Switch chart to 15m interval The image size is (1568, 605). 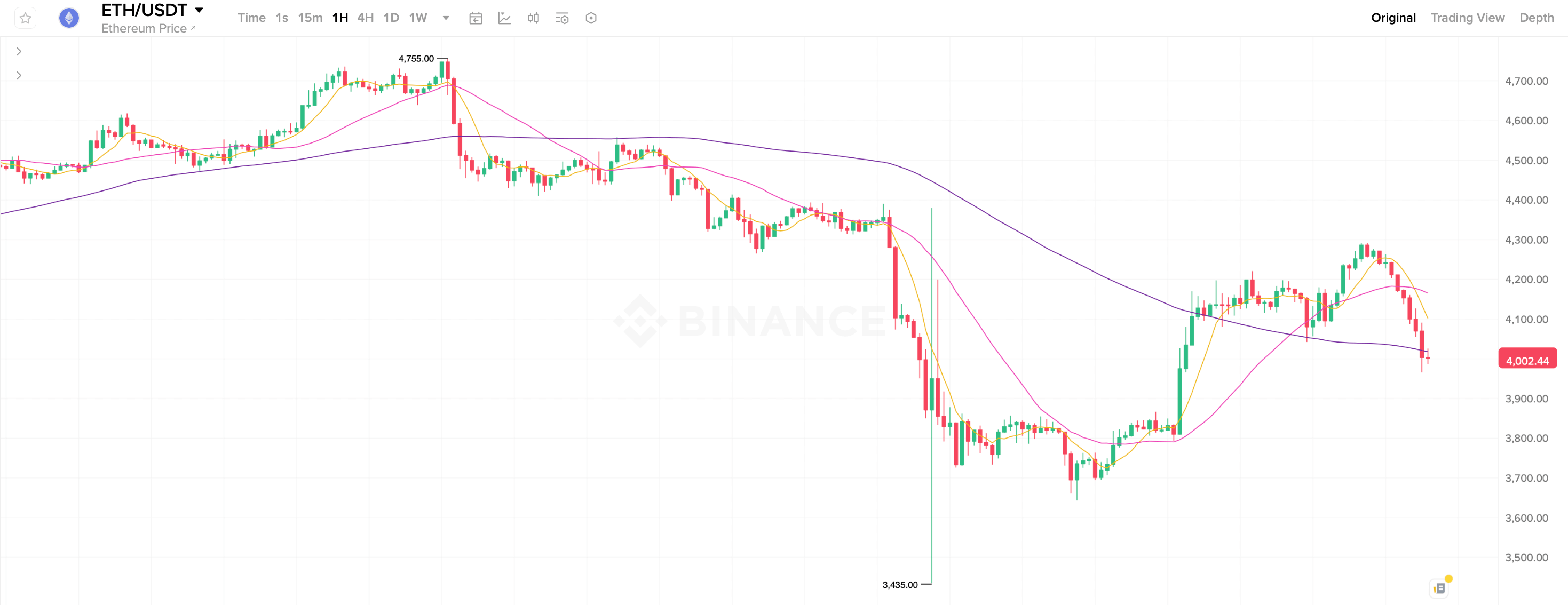click(x=310, y=18)
